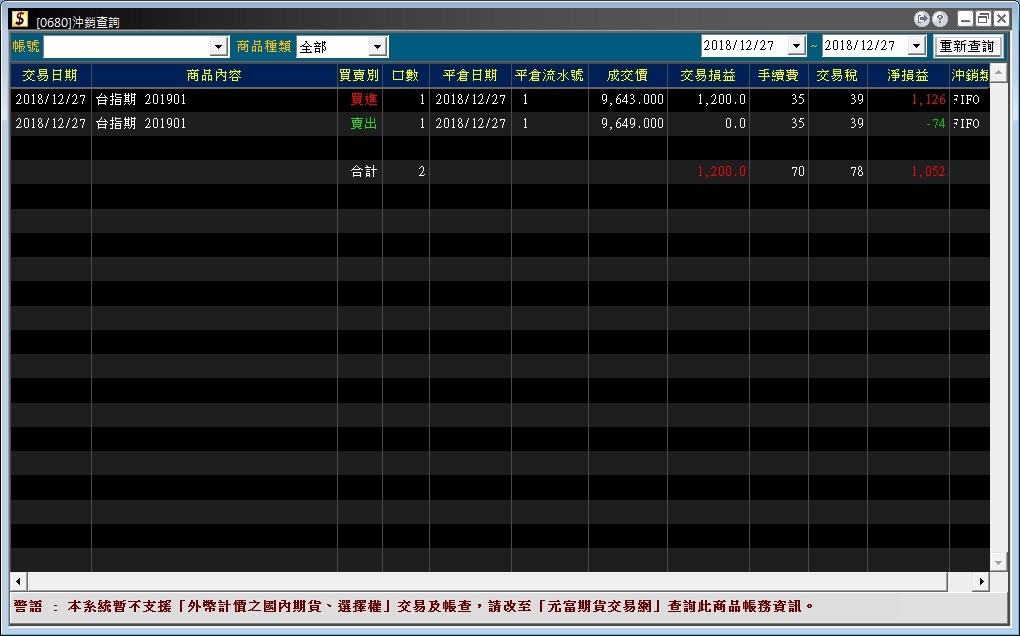Click trade profit 0.0 in 賣出 row

click(735, 124)
